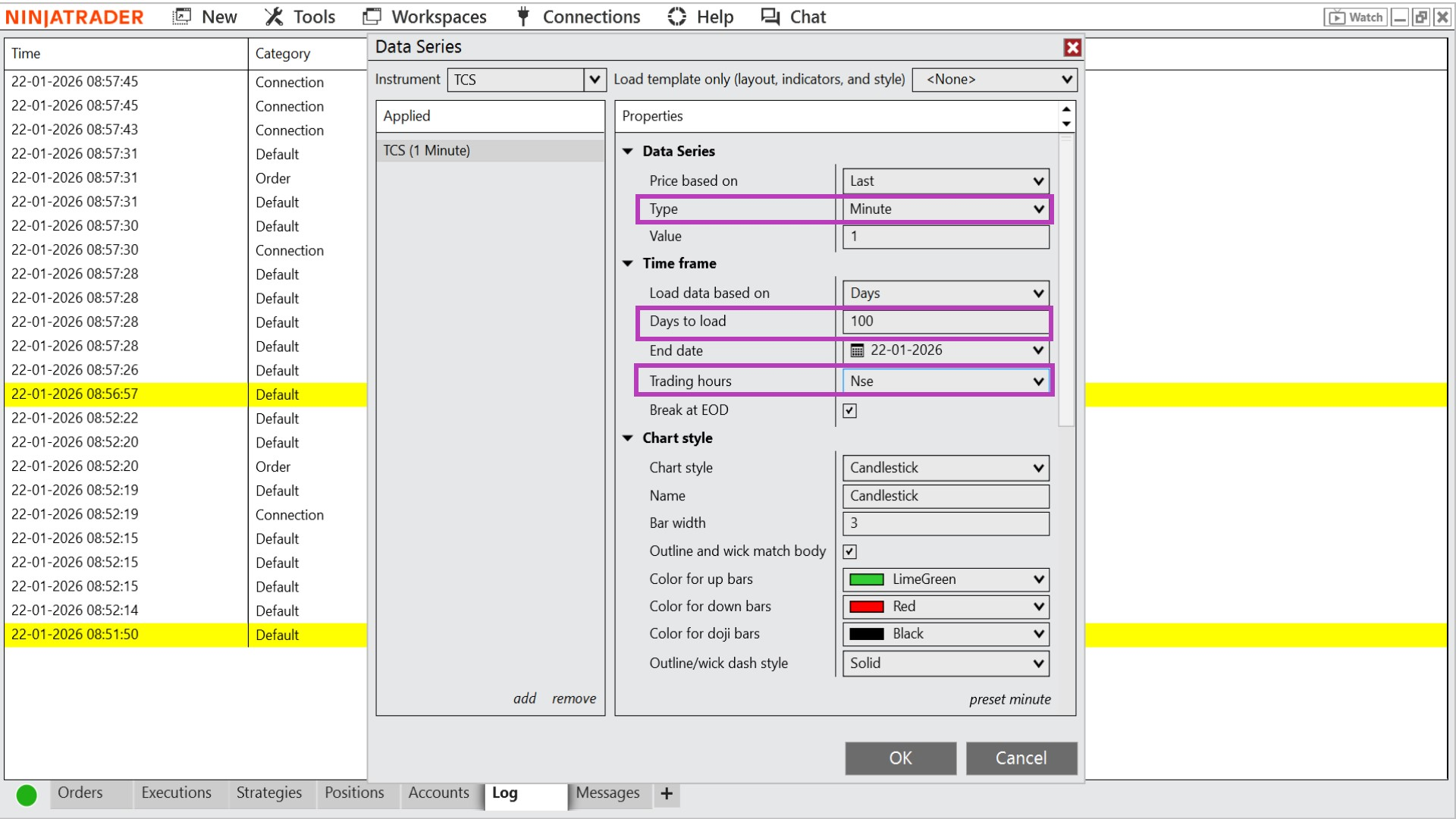Click the Properties panel scroll up arrow
1456x819 pixels.
point(1067,109)
